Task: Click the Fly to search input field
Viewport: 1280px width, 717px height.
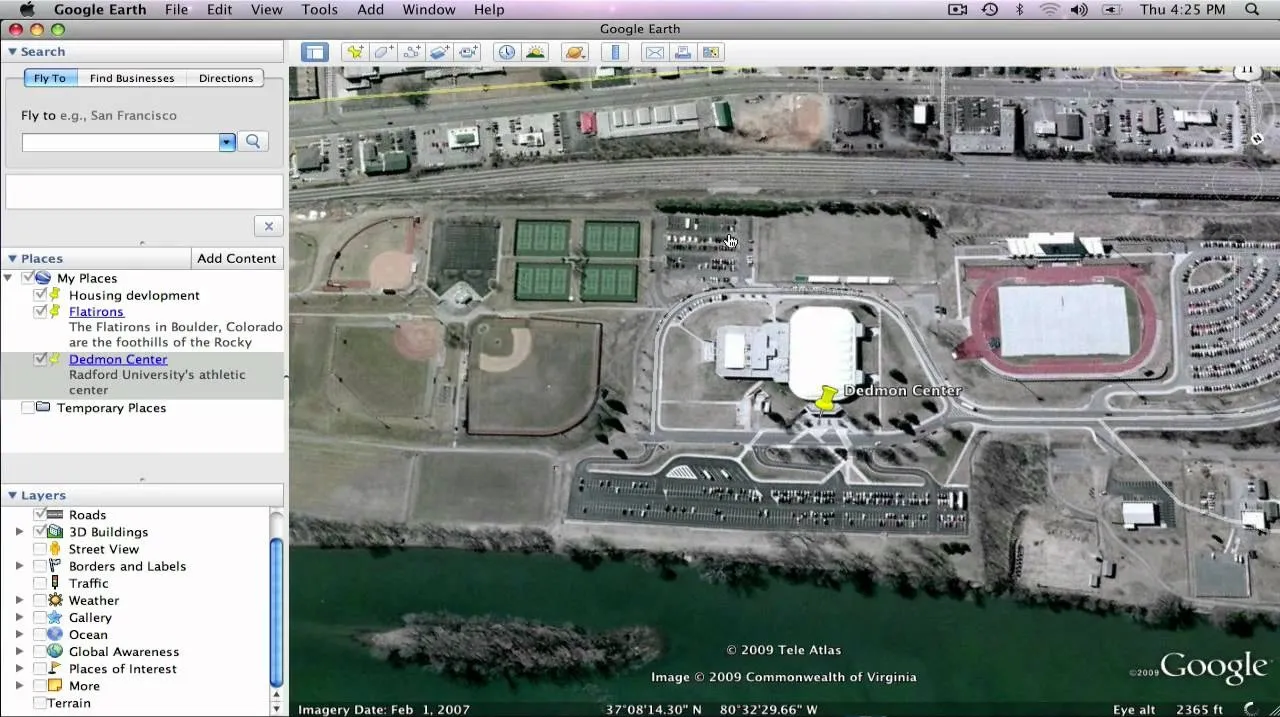Action: (x=121, y=142)
